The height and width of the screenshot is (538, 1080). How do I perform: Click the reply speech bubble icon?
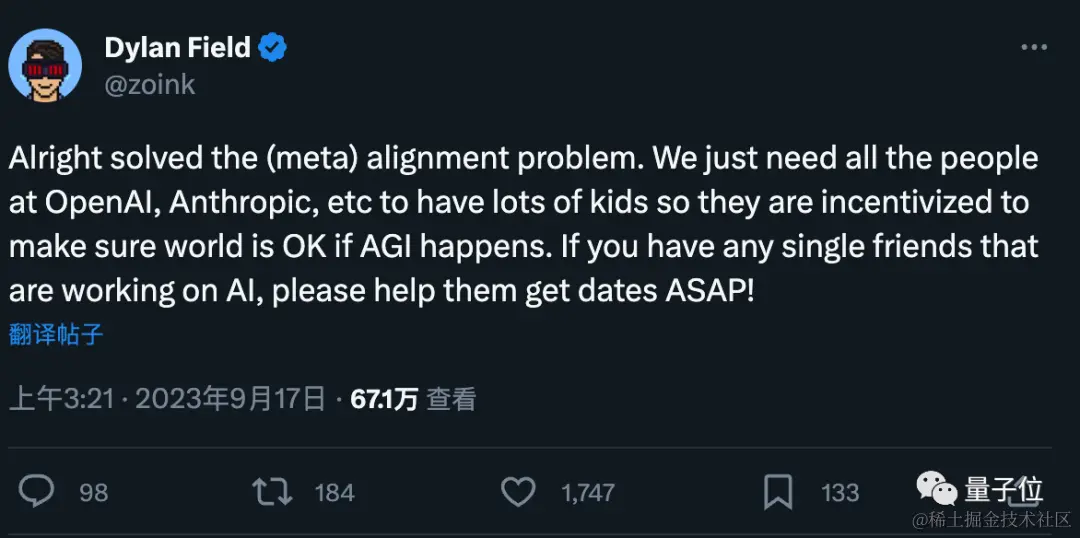pyautogui.click(x=37, y=491)
